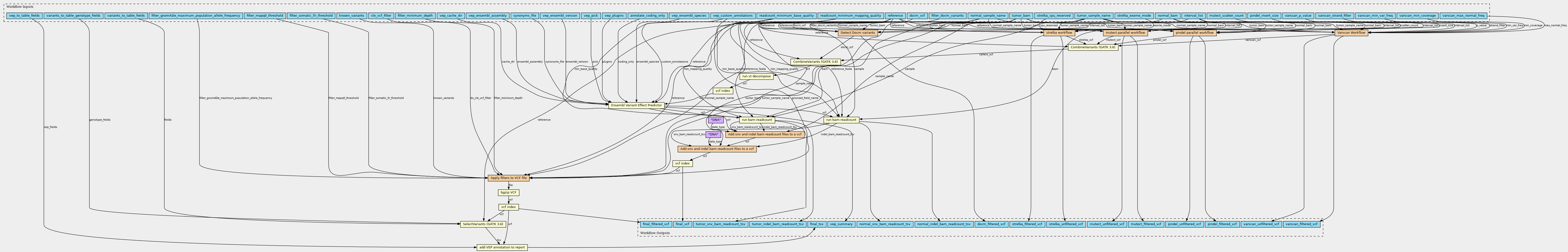Viewport: 1568px width, 252px height.
Task: Click the strelka_unfiltered_vcf output box
Action: tap(1066, 224)
